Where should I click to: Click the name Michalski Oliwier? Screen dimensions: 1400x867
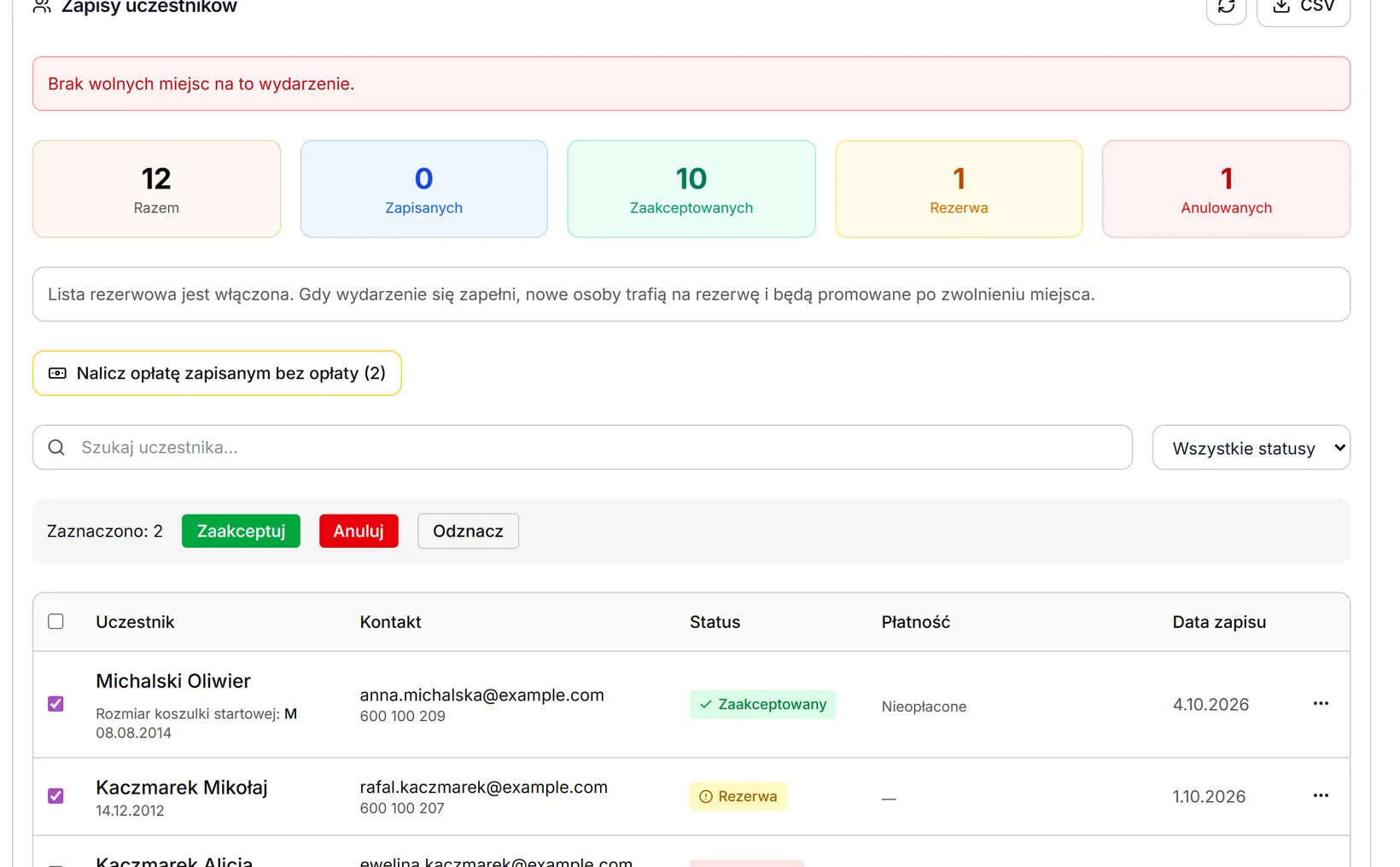(173, 681)
